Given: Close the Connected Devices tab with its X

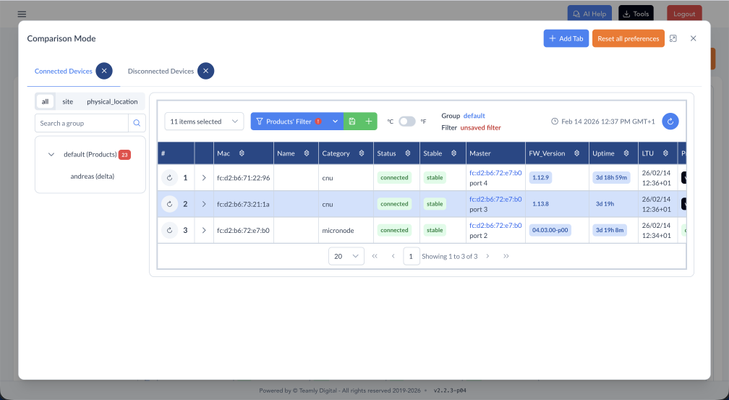Looking at the screenshot, I should (104, 71).
